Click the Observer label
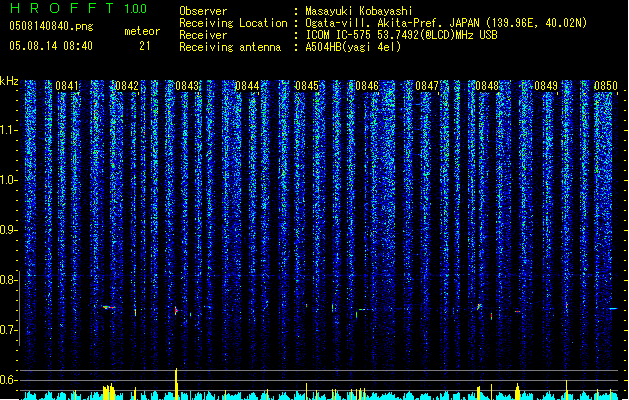 click(x=203, y=11)
